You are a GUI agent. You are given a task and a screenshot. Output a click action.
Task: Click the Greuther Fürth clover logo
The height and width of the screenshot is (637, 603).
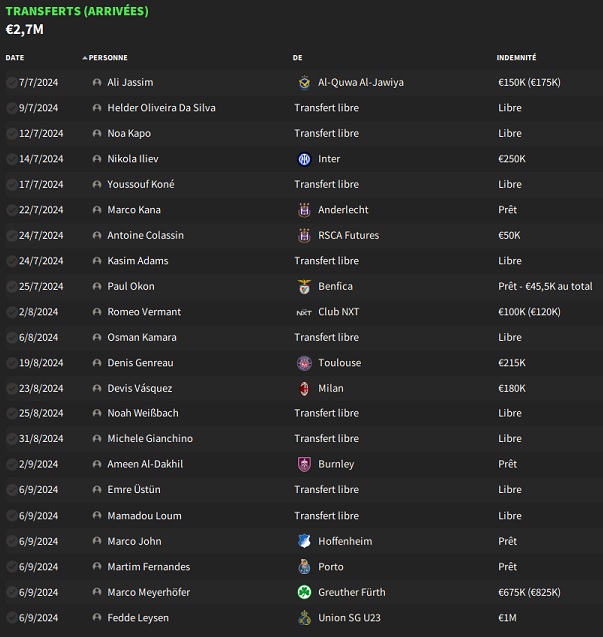(x=304, y=592)
